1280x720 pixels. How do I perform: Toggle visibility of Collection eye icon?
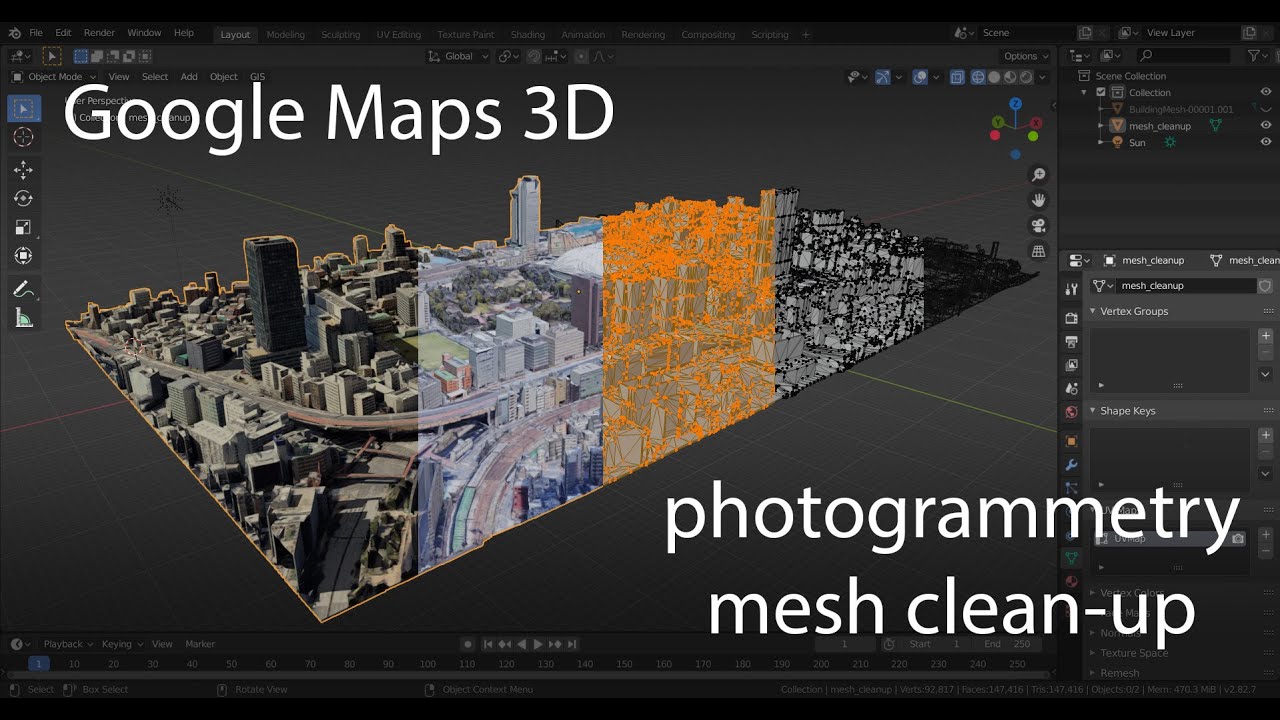(1265, 92)
